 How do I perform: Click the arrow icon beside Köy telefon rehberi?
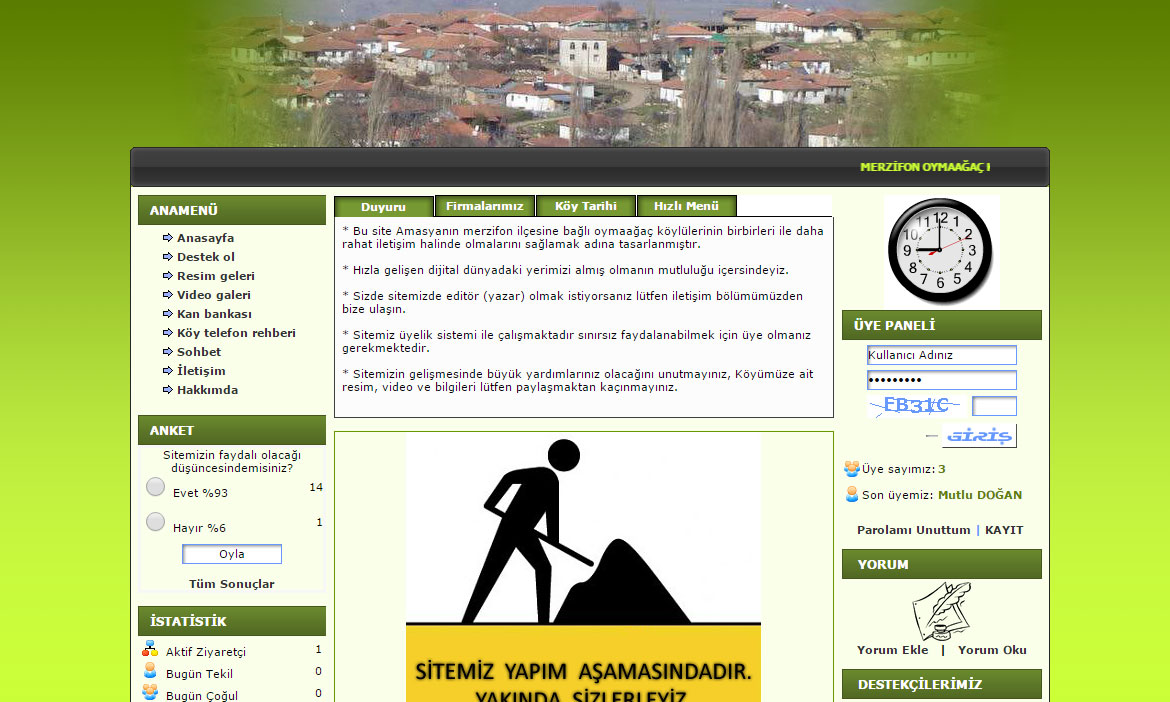(168, 333)
